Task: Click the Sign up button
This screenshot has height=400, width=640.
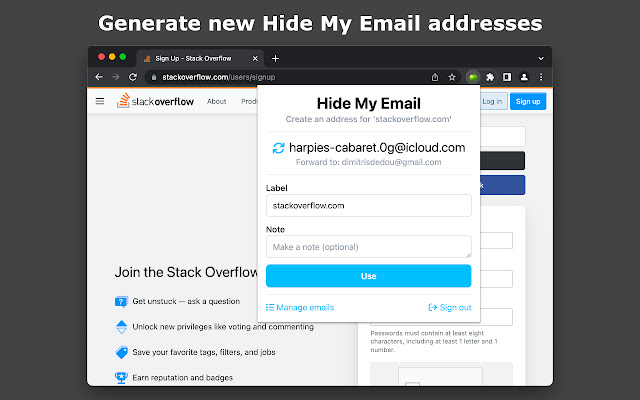Action: [528, 101]
